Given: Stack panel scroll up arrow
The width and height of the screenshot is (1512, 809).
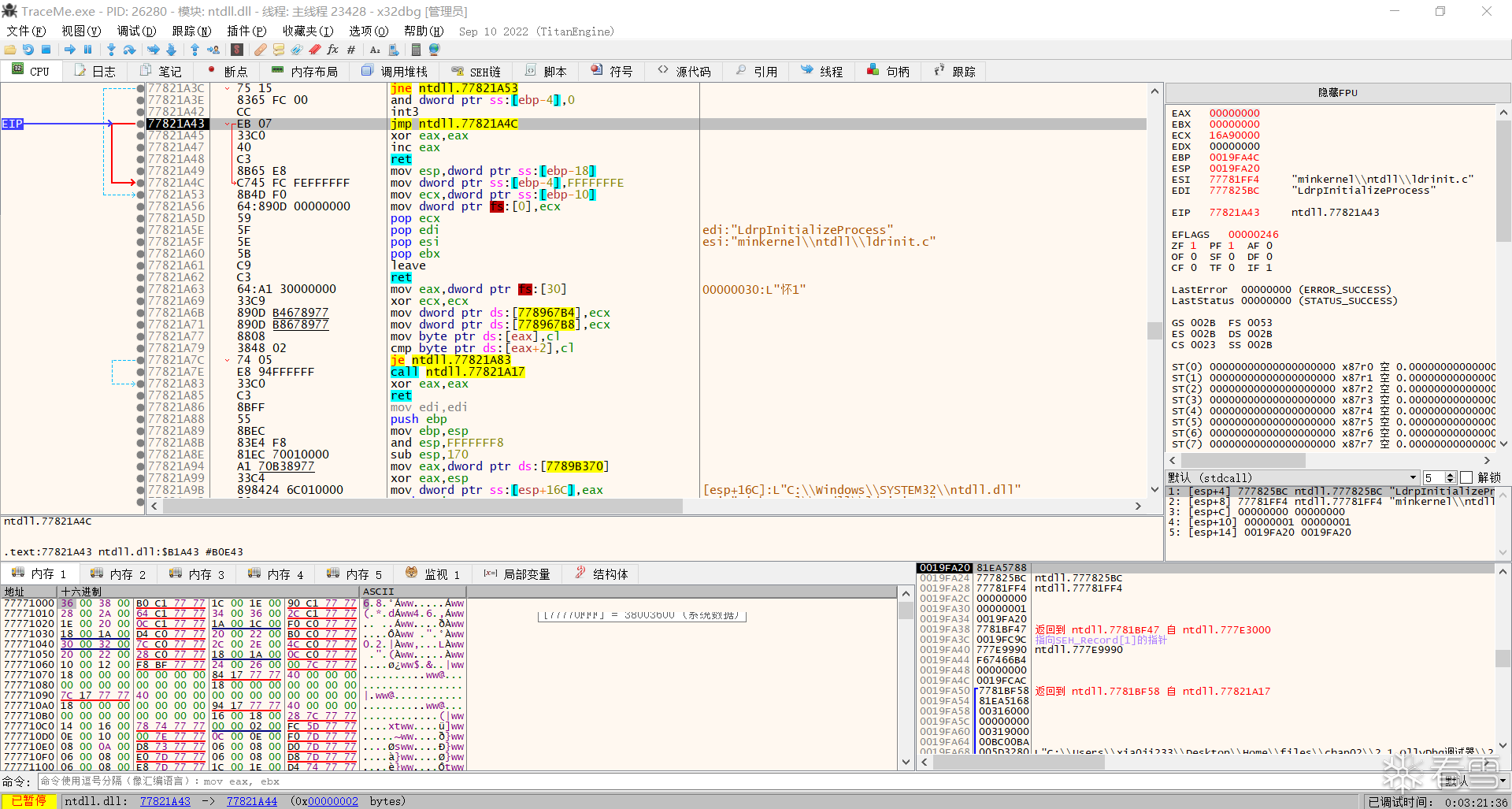Looking at the screenshot, I should 1503,571.
